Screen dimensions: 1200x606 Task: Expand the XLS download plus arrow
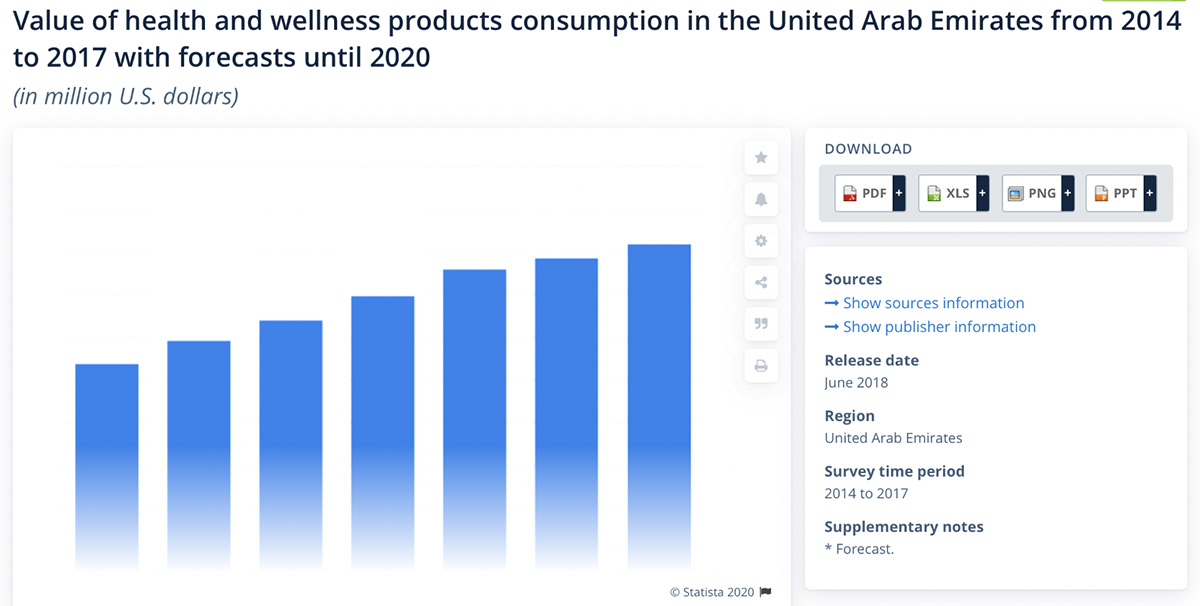[982, 193]
